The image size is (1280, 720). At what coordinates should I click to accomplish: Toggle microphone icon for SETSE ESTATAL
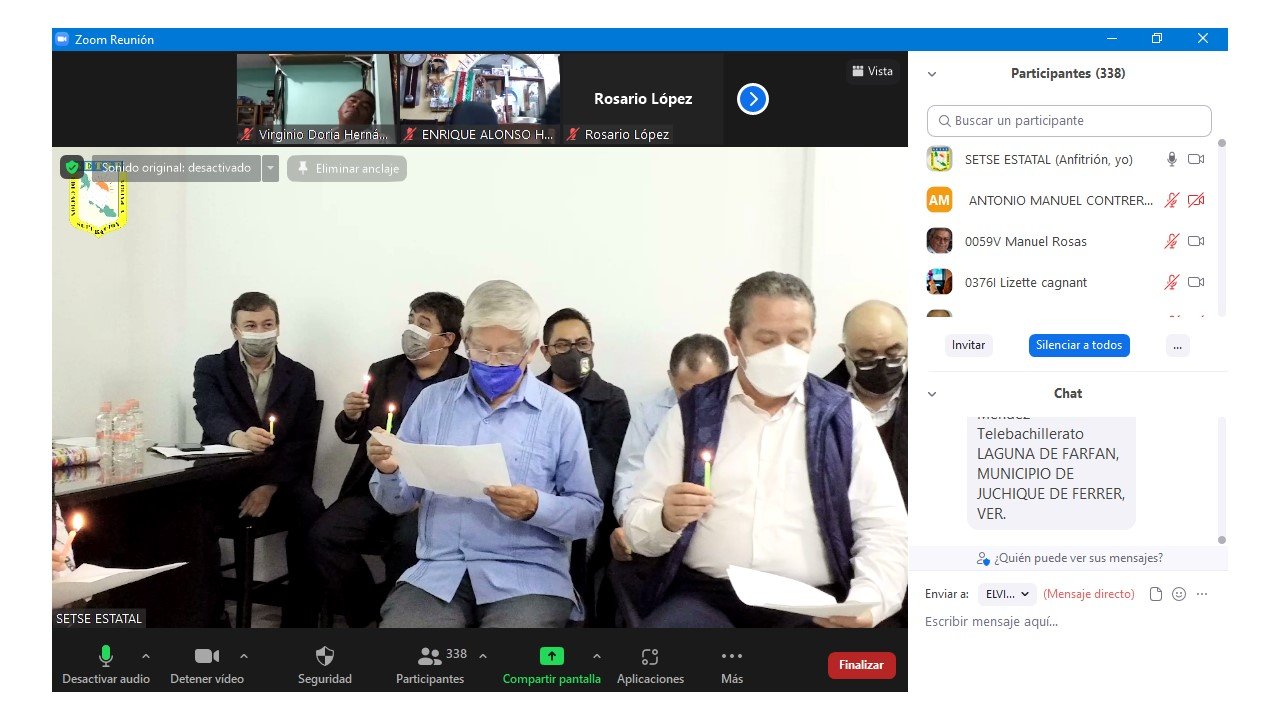click(1172, 159)
